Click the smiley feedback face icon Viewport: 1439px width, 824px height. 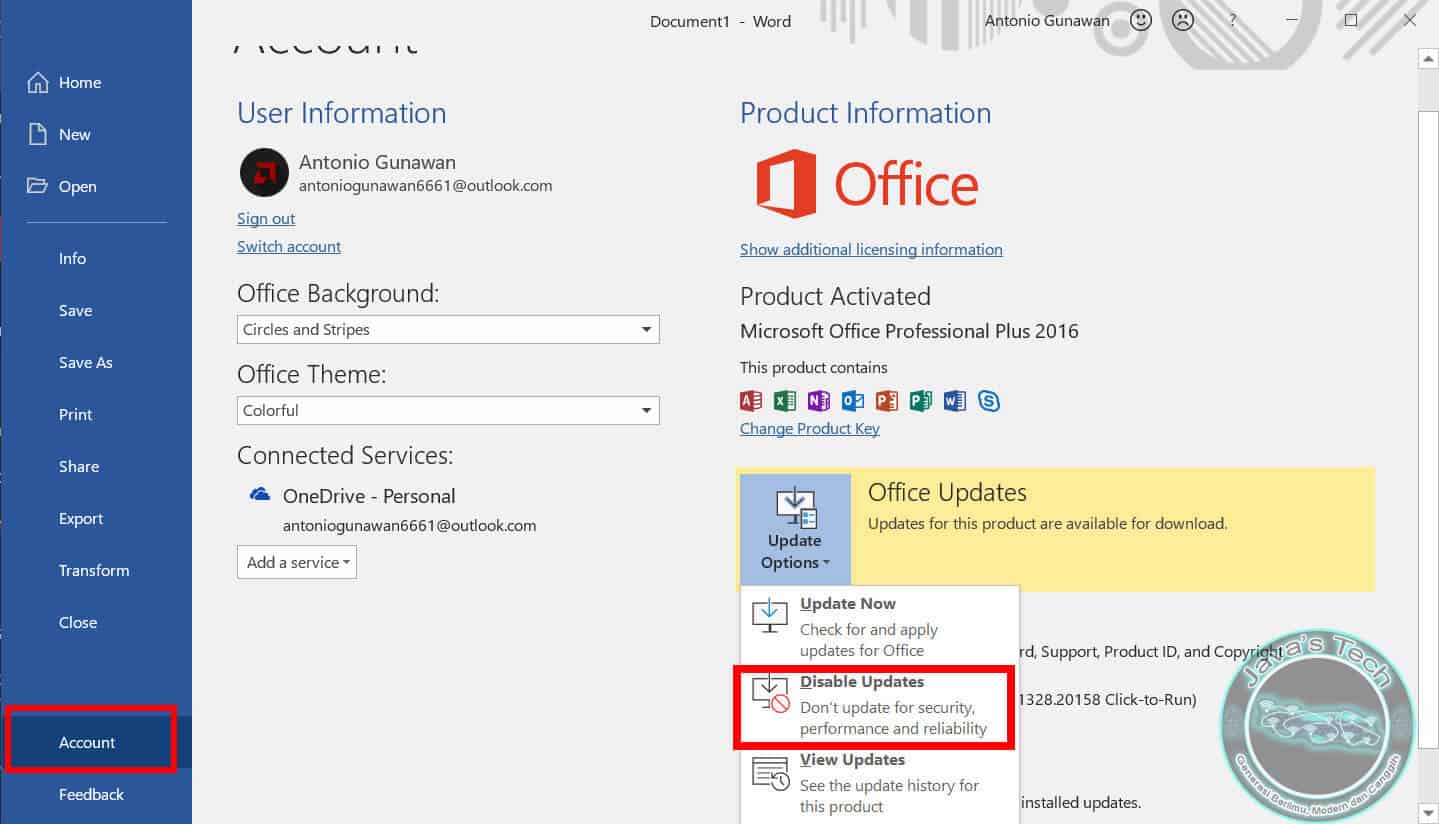click(1140, 20)
